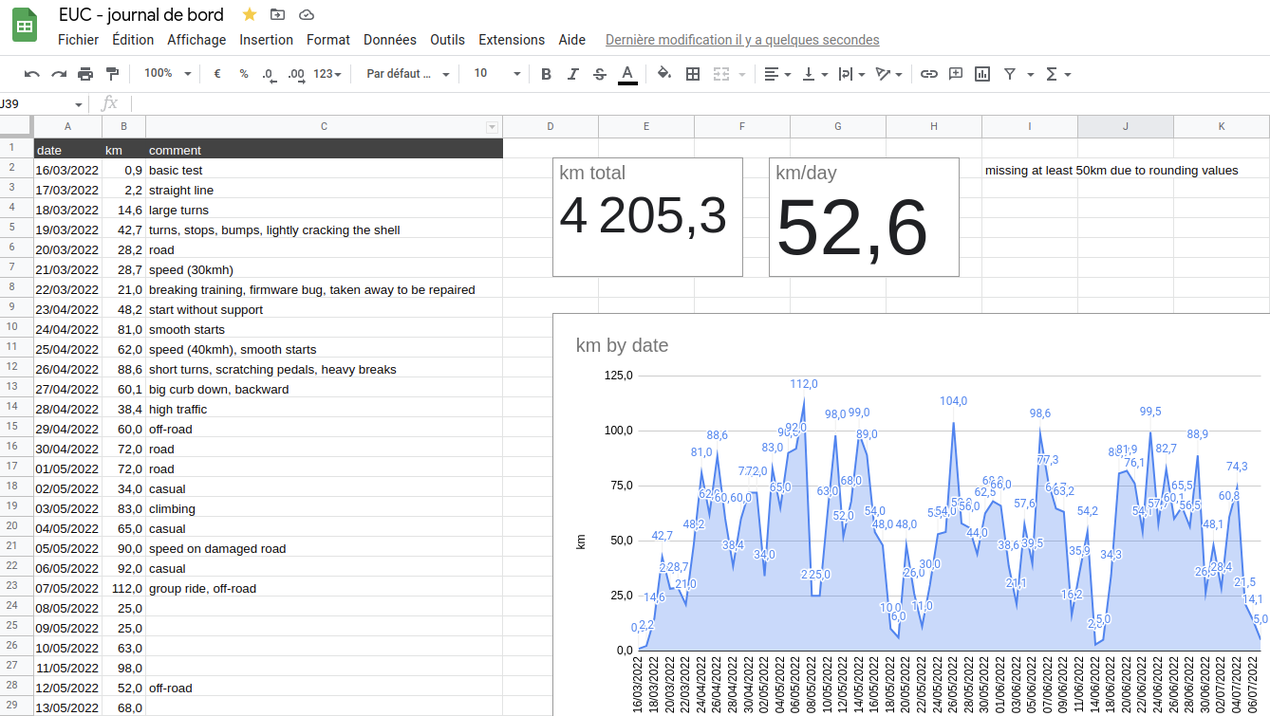The width and height of the screenshot is (1270, 716).
Task: Toggle bold formatting
Action: click(x=546, y=74)
